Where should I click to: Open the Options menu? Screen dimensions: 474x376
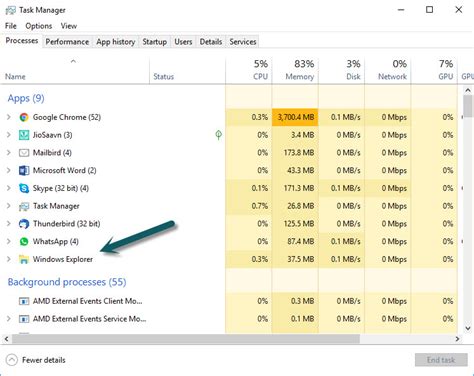click(39, 26)
